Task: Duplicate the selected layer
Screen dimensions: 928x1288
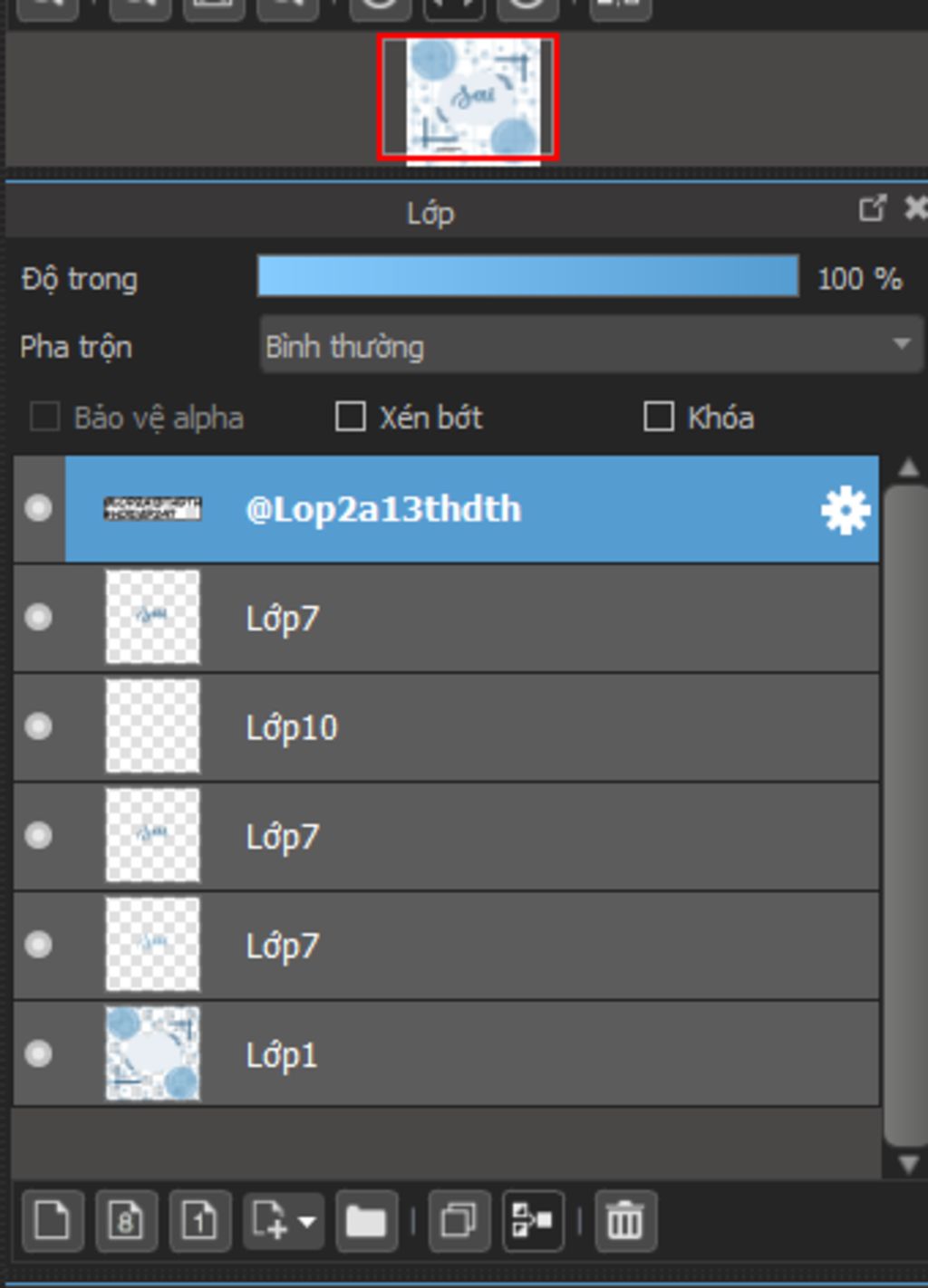Action: (459, 1220)
